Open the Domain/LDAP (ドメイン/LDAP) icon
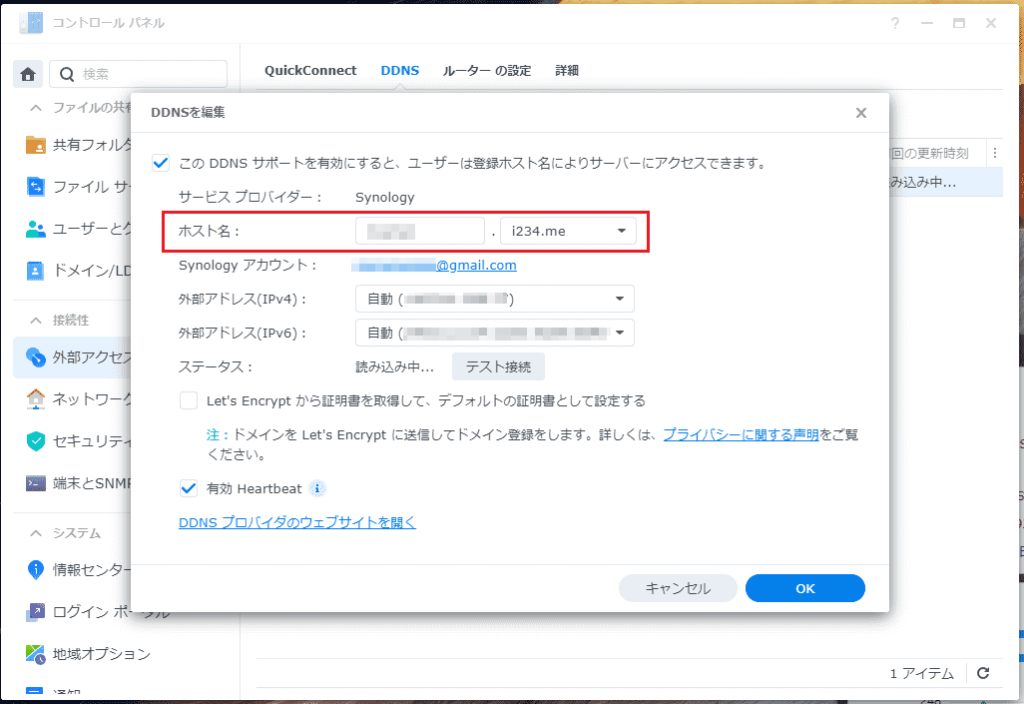The image size is (1024, 704). [x=35, y=270]
